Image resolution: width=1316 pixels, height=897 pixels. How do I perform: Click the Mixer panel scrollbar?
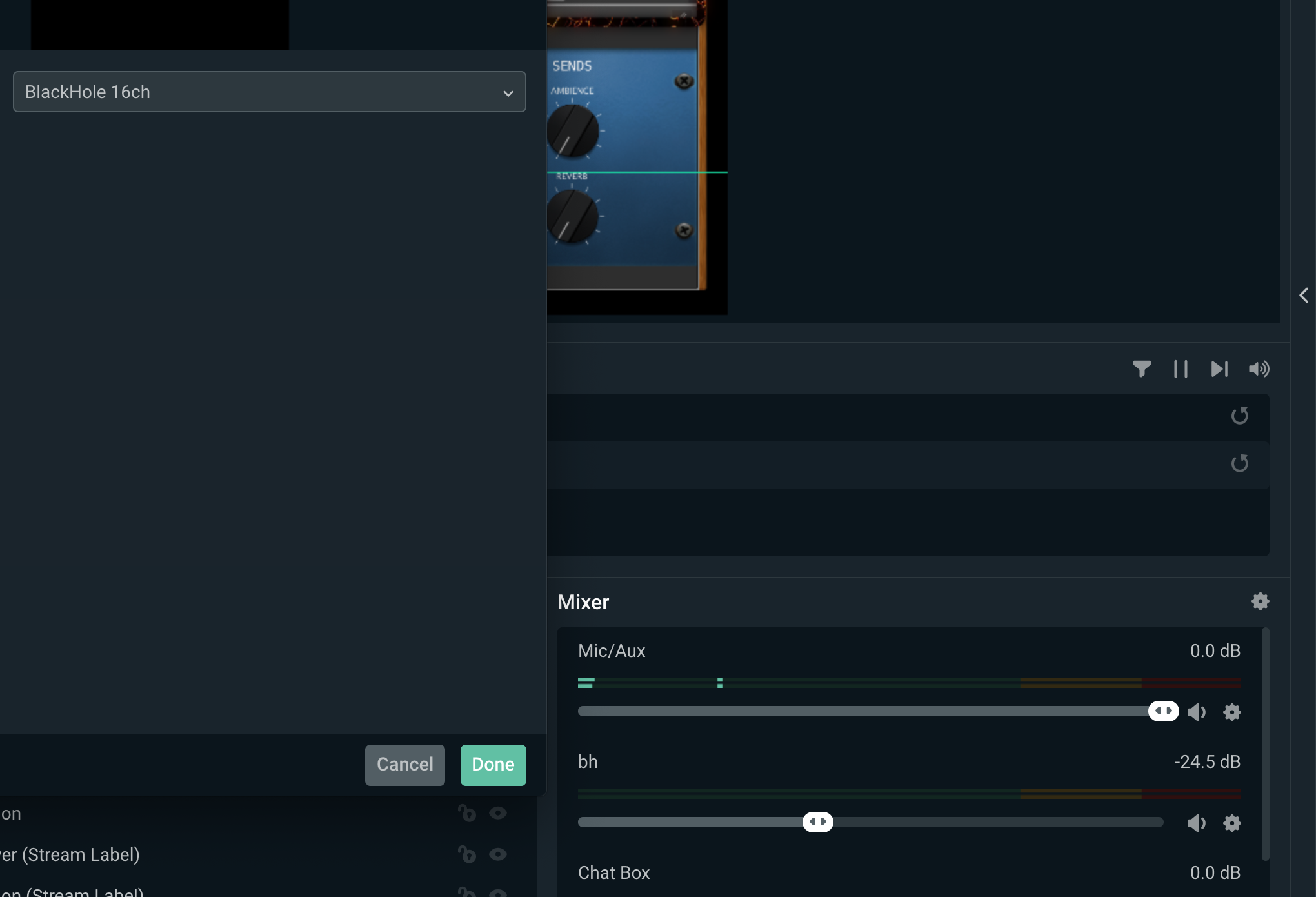(x=1265, y=742)
